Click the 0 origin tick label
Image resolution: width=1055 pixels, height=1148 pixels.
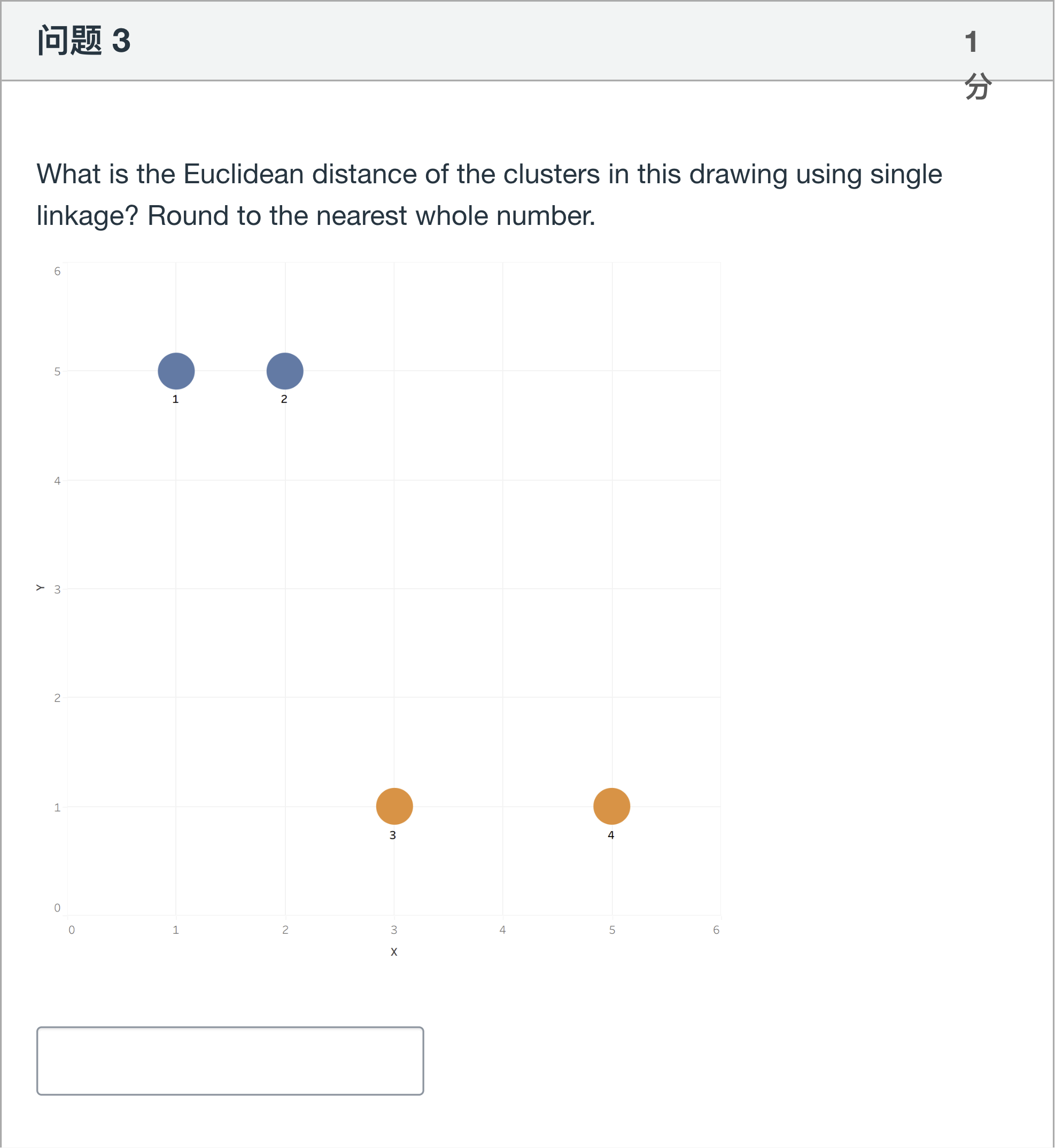tap(72, 930)
